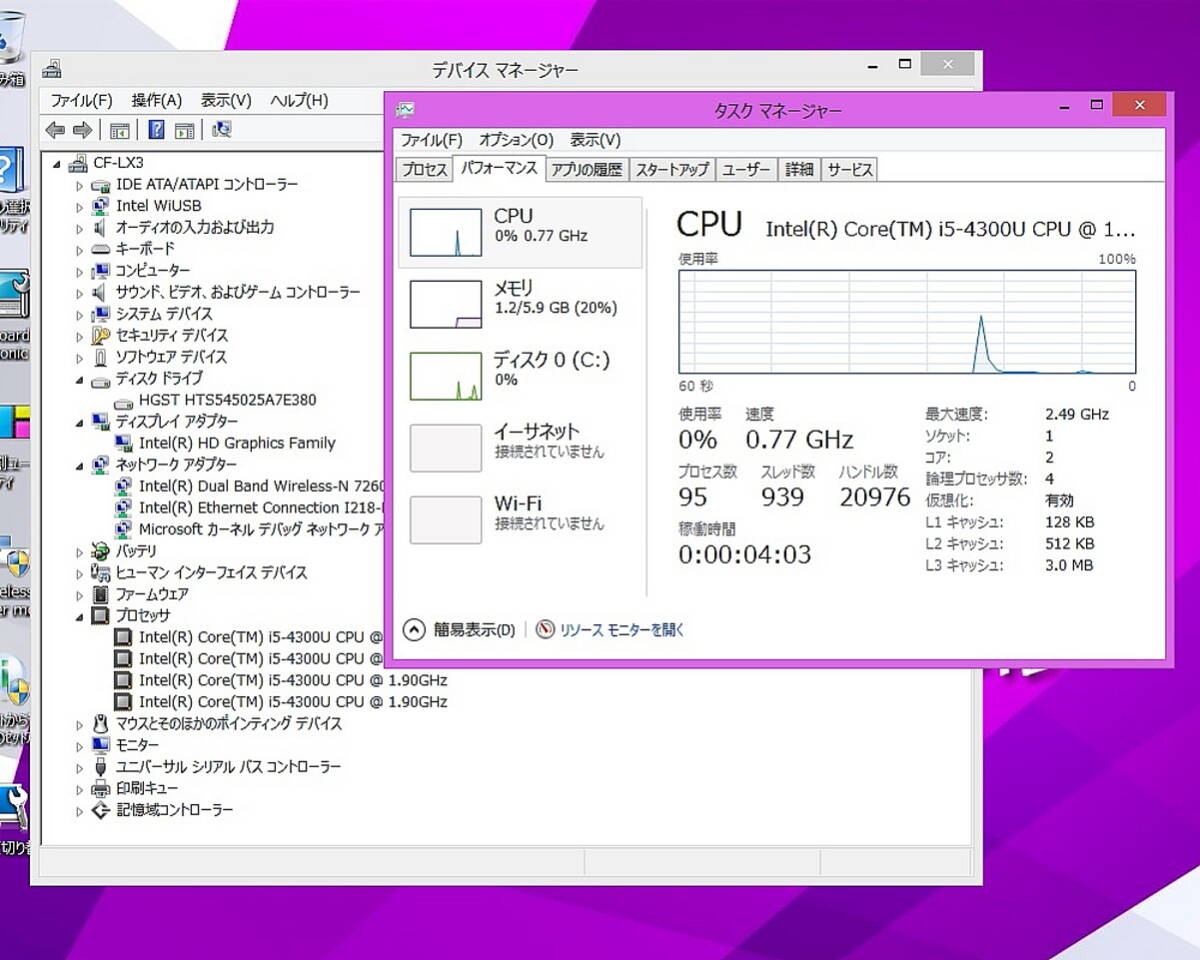Screen dimensions: 1200x960
Task: Select the マウスとそのほかのポインティング デバイス row
Action: pyautogui.click(x=229, y=724)
